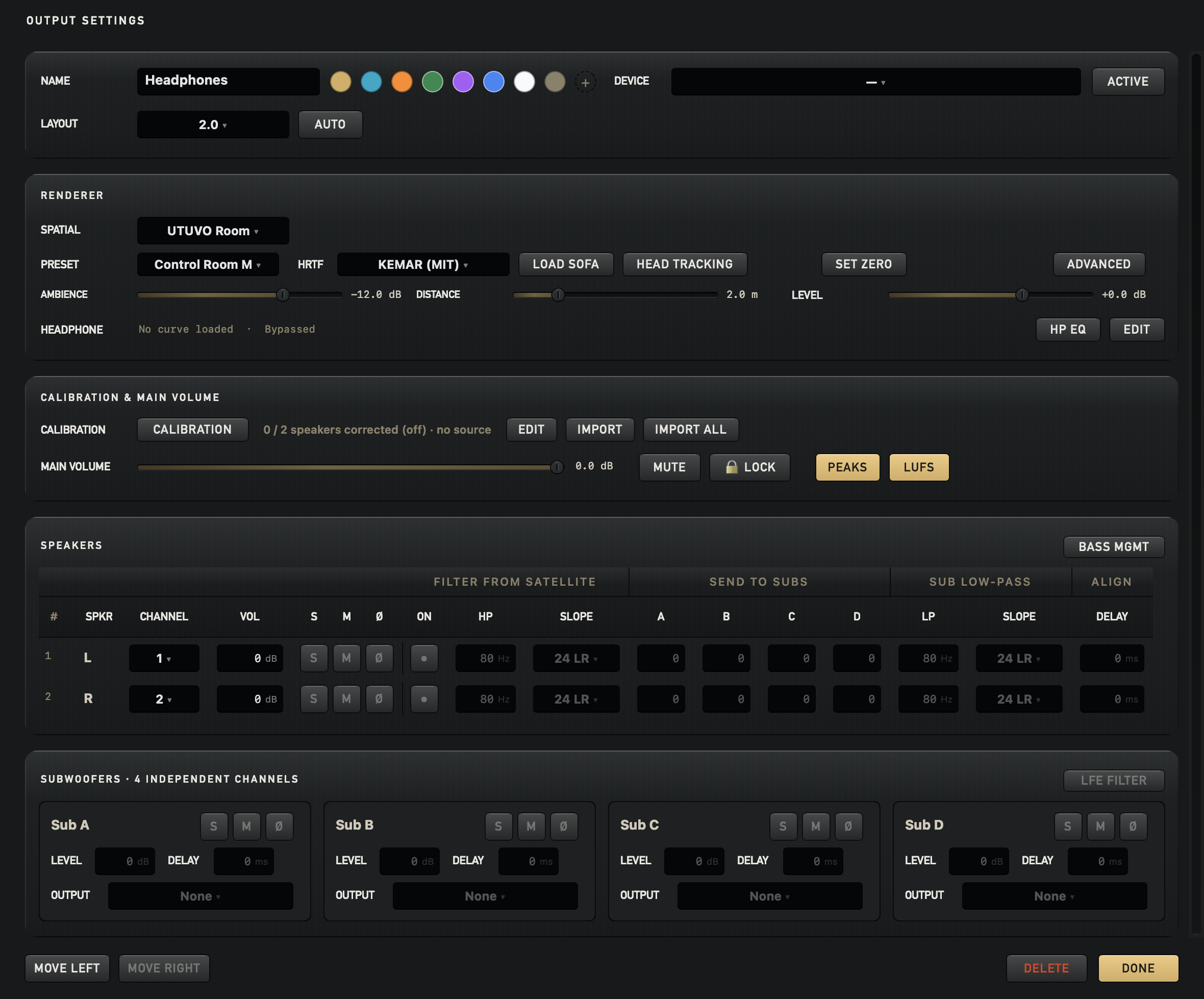1204x999 pixels.
Task: Mute Sub A
Action: tap(246, 827)
